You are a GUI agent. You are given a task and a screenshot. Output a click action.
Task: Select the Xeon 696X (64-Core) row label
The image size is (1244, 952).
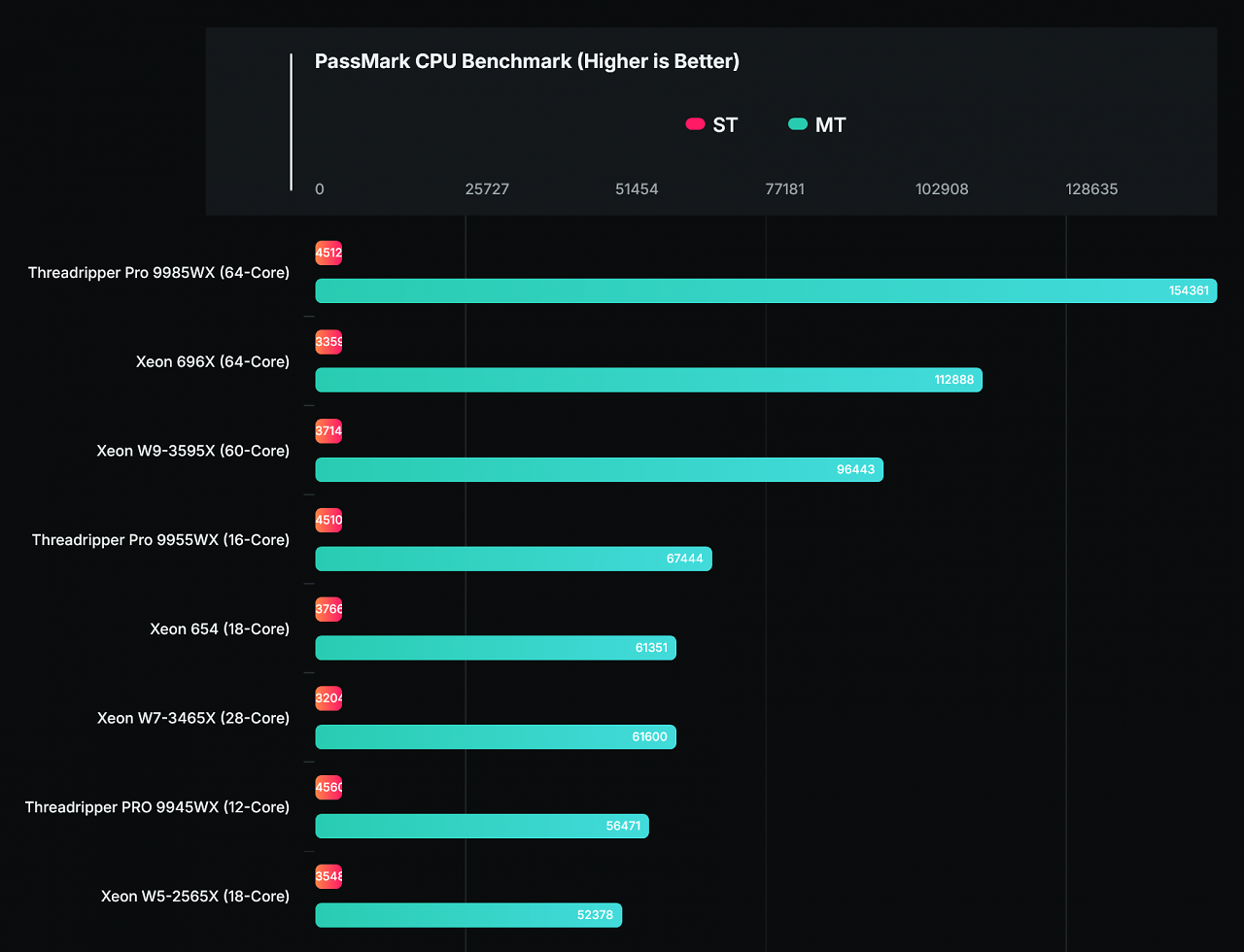[213, 361]
